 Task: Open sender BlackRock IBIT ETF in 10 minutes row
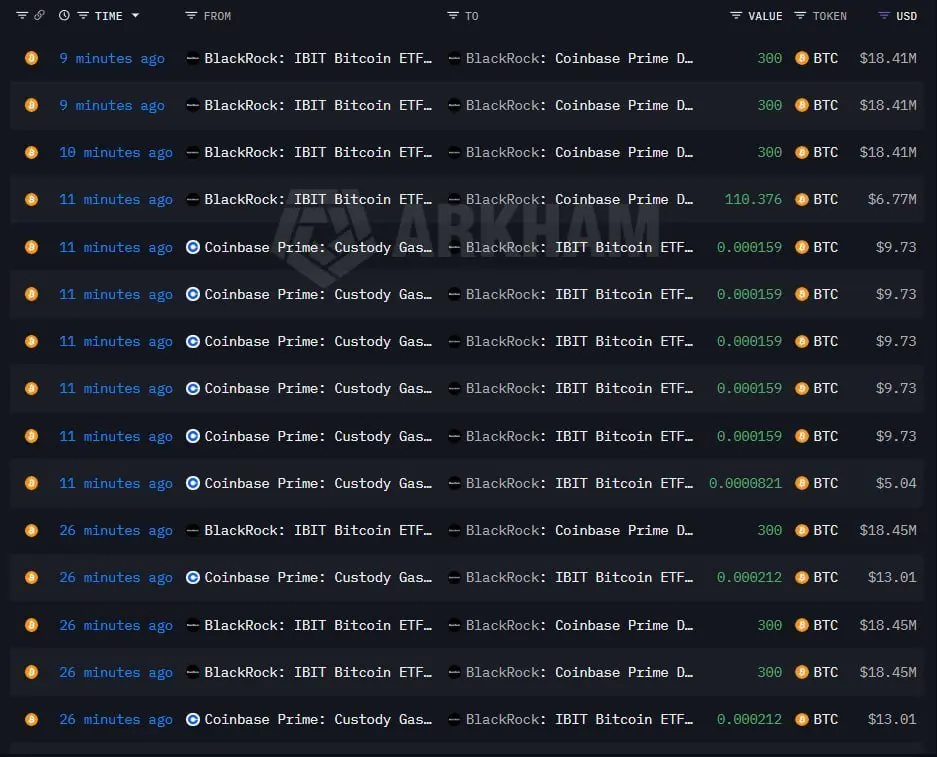point(318,152)
